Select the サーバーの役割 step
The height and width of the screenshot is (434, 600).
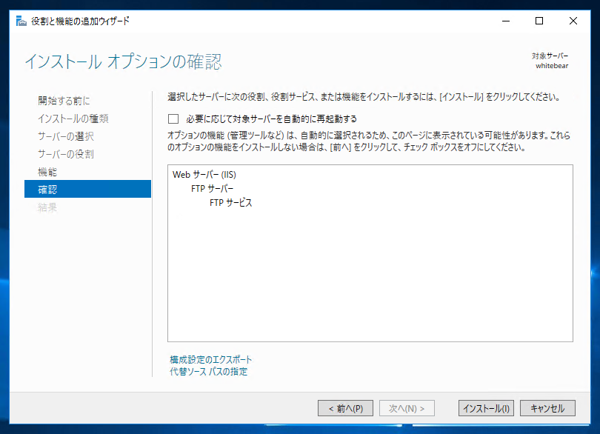tap(65, 154)
